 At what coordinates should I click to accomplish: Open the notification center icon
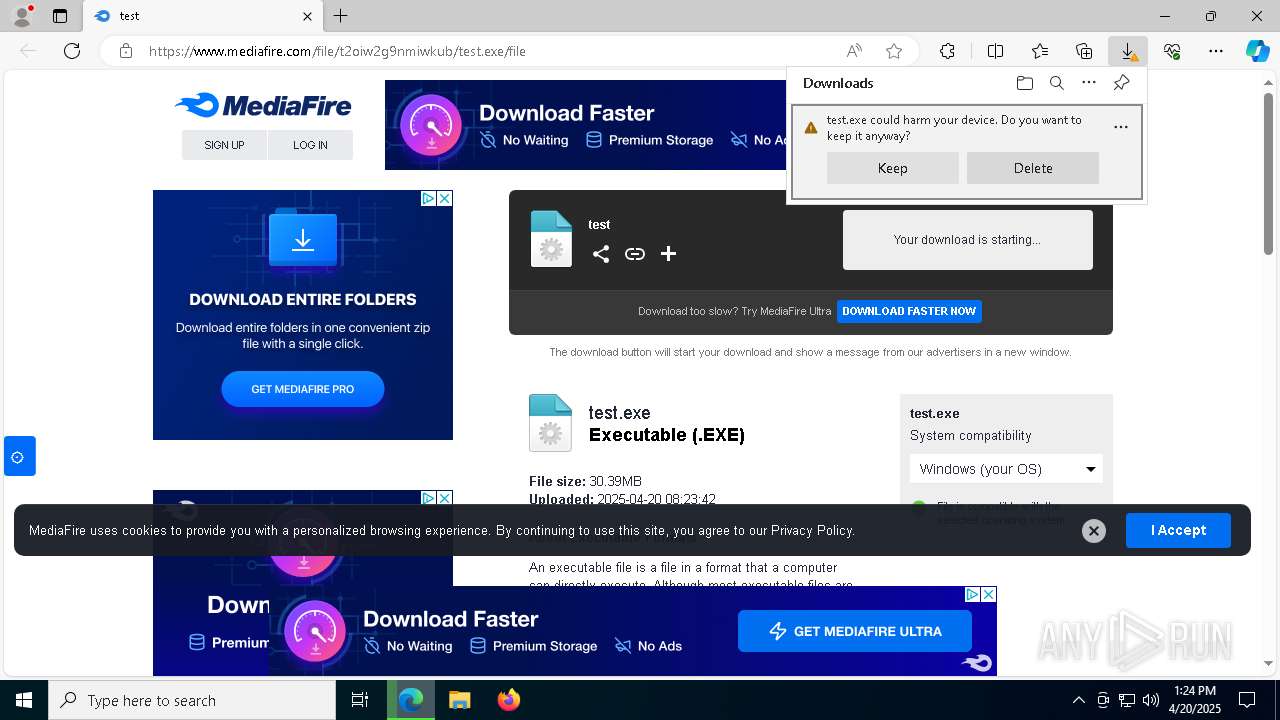point(1247,700)
